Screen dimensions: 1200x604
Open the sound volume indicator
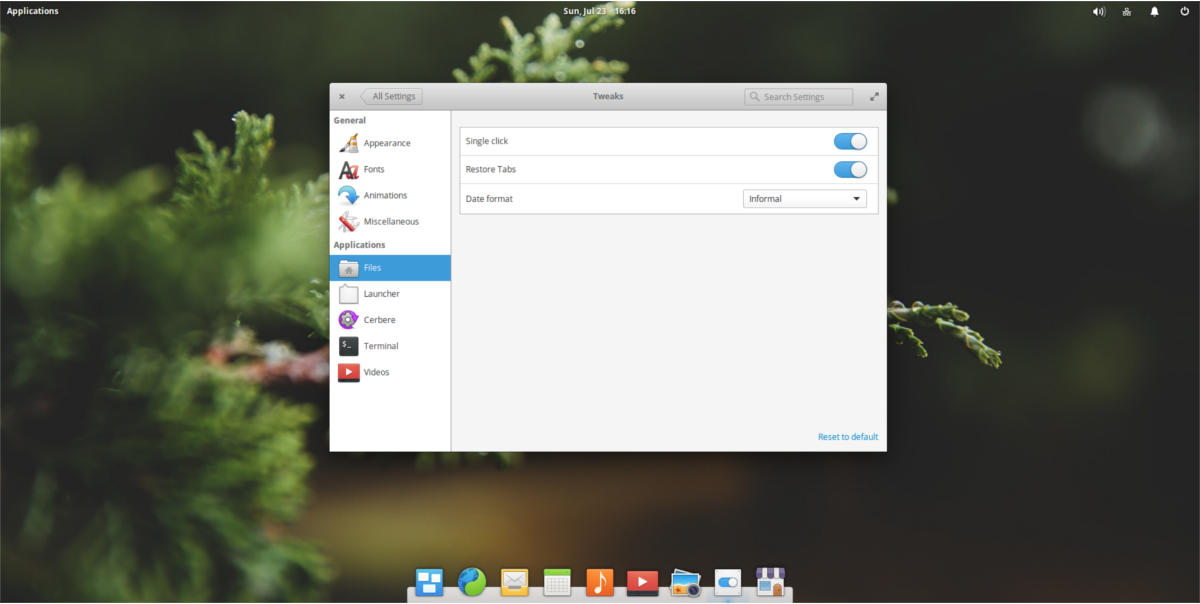coord(1099,11)
